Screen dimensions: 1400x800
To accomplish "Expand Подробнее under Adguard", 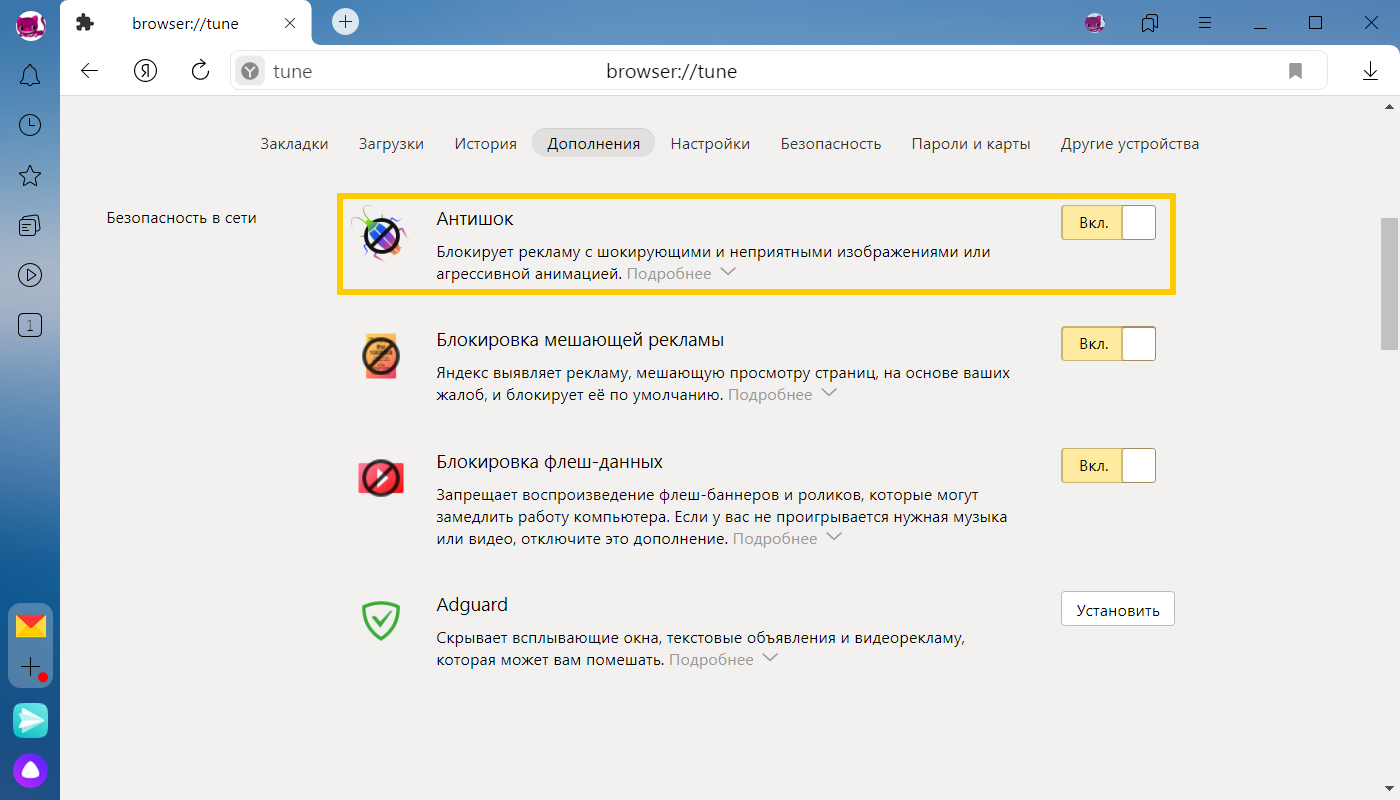I will click(723, 659).
